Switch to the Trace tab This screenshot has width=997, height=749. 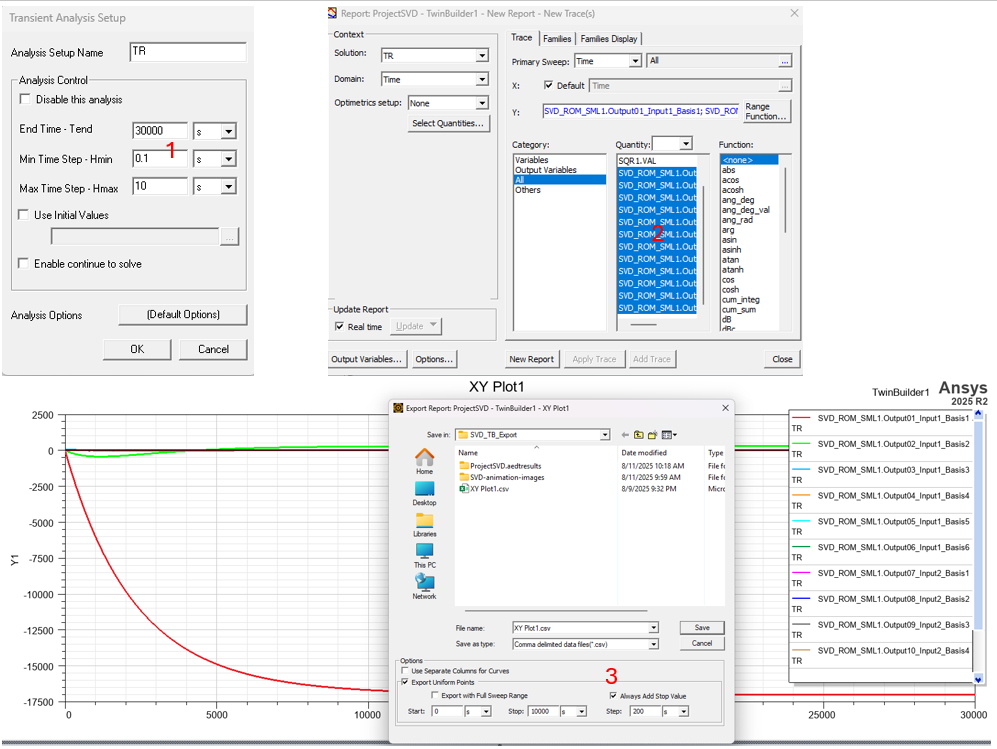pos(522,38)
